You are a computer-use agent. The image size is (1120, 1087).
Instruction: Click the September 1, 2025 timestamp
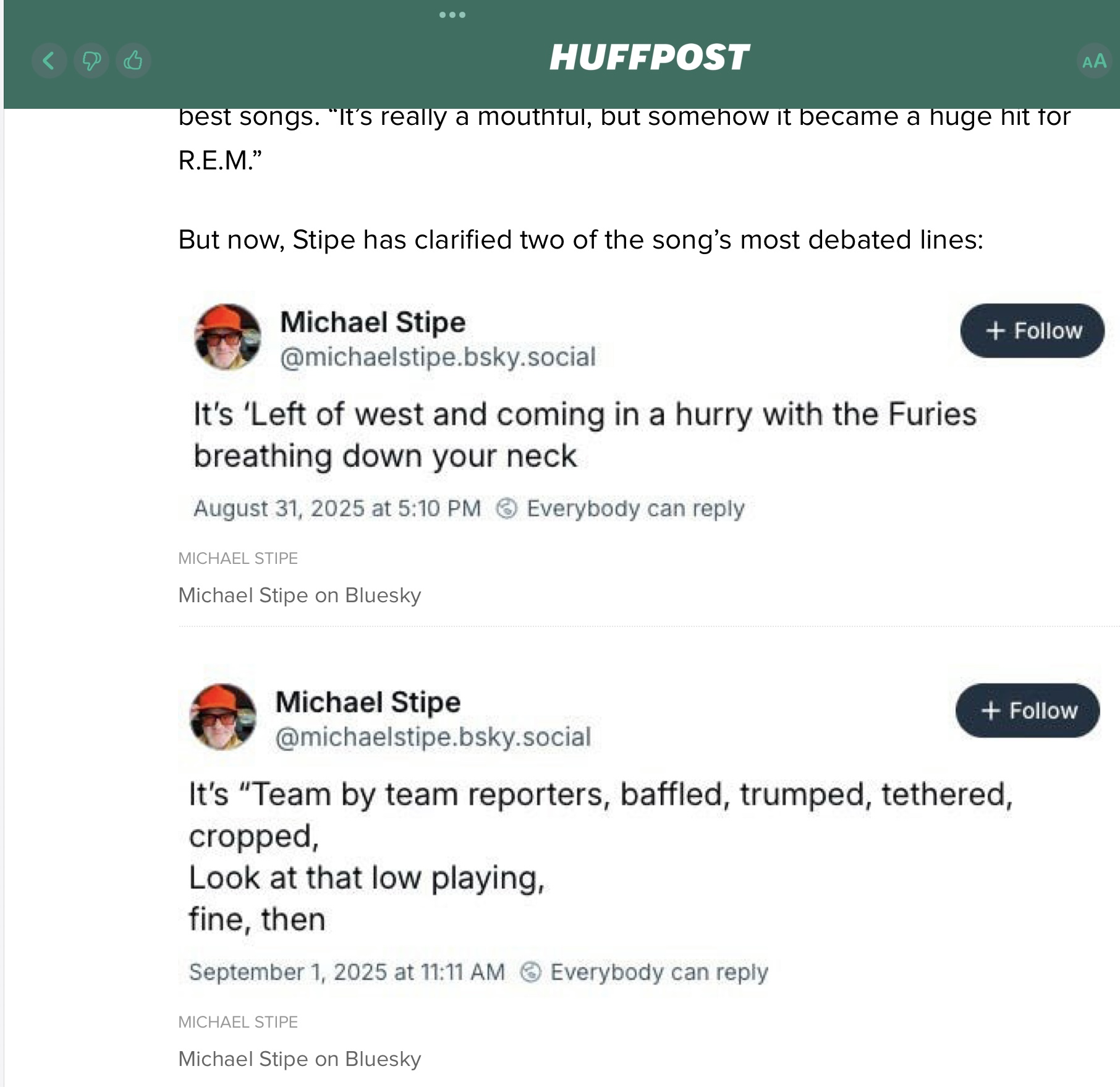347,972
